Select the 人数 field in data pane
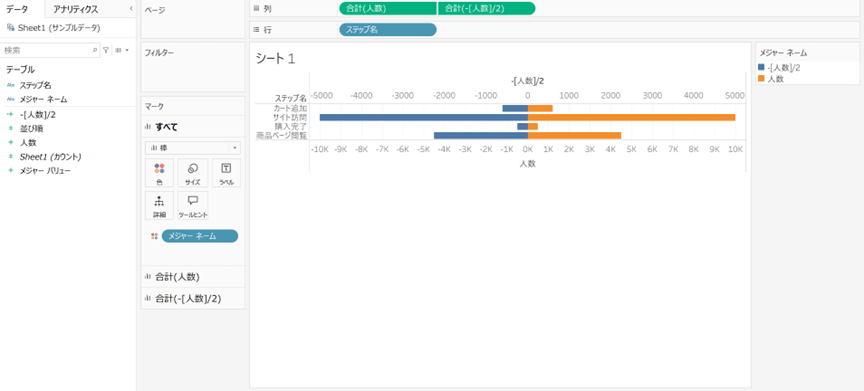 [x=28, y=143]
